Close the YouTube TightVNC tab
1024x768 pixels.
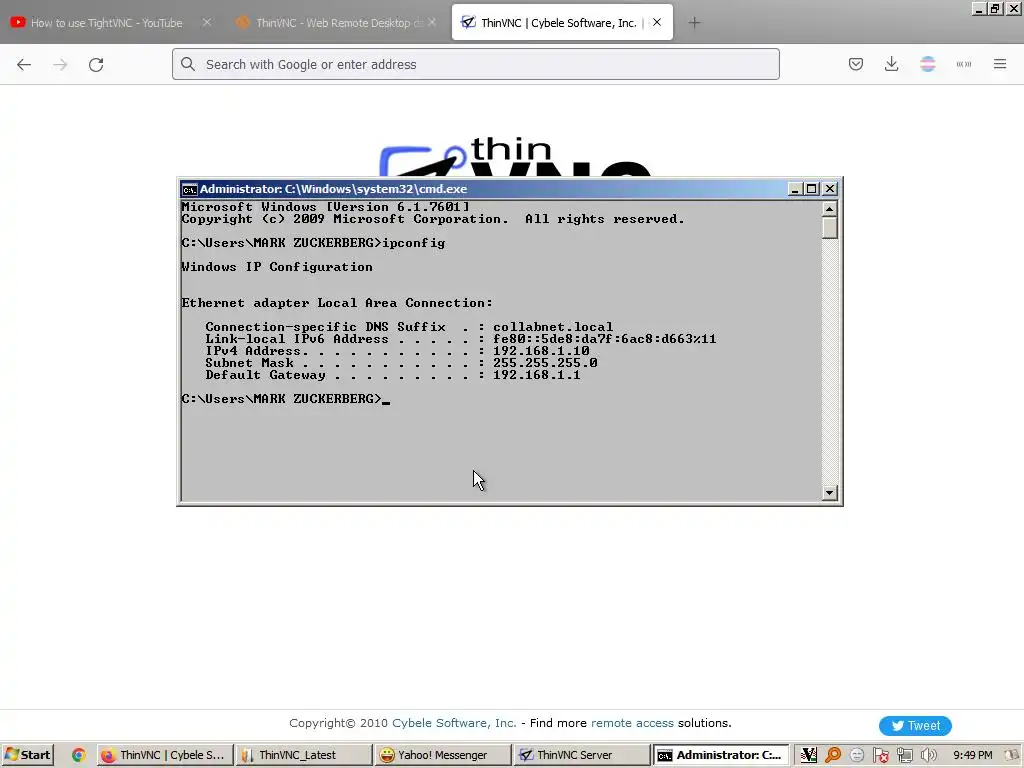[206, 22]
